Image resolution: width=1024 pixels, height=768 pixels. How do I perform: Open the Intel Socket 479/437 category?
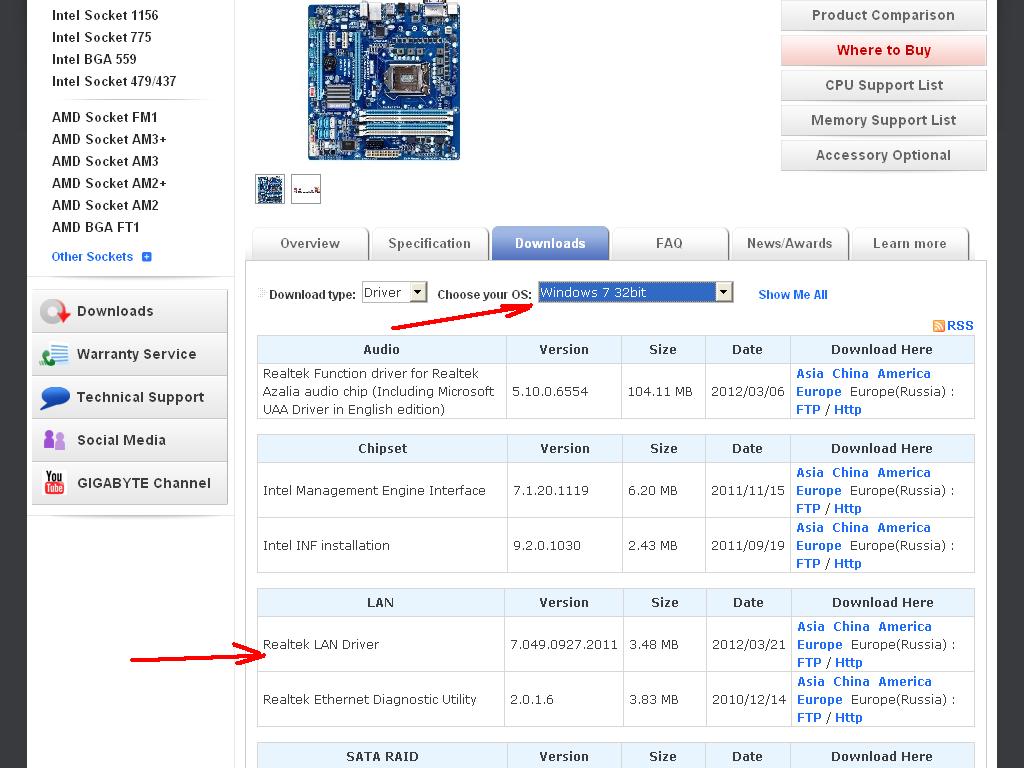114,82
